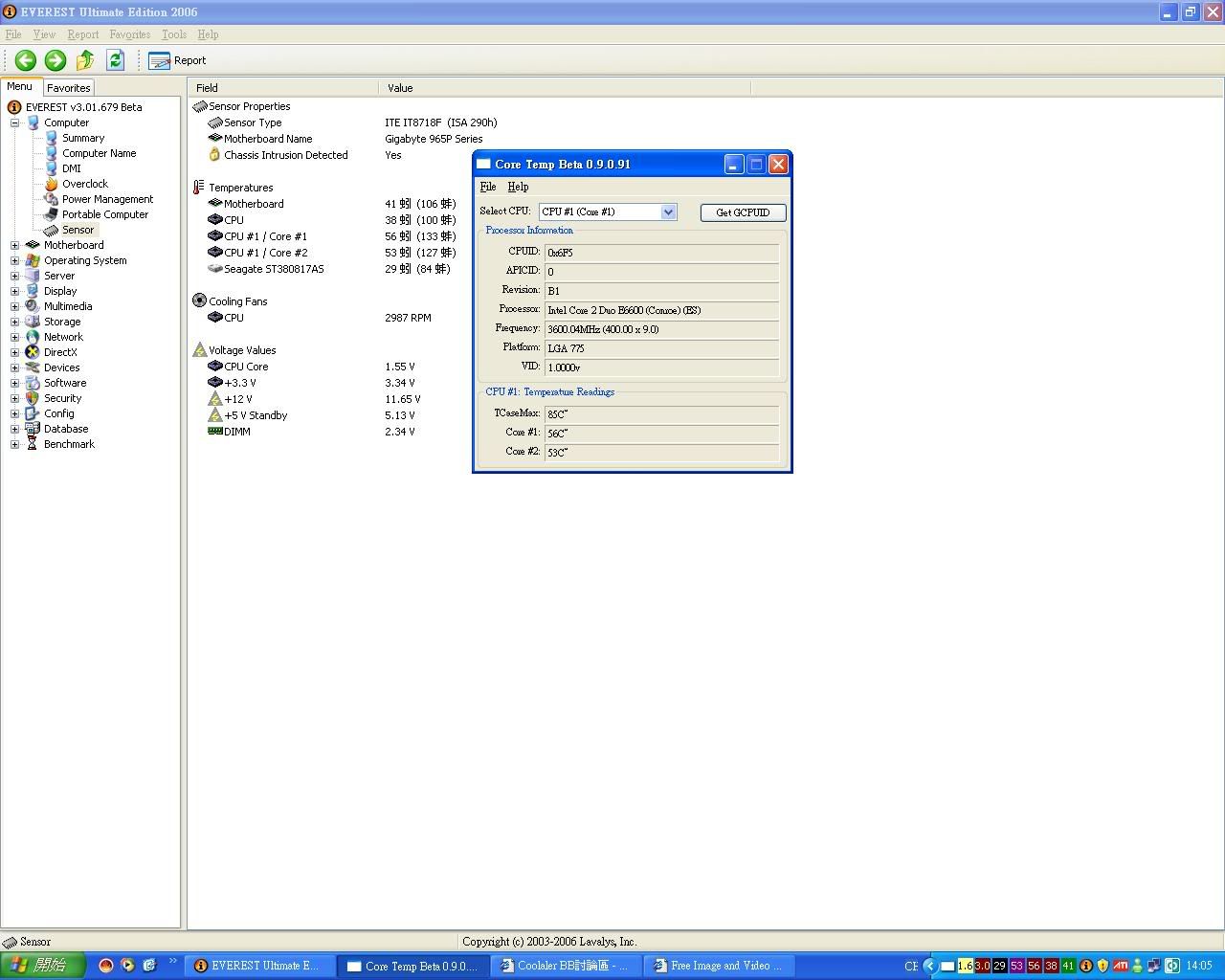The image size is (1225, 980).
Task: Switch to Coolaler BB taskbar button
Action: coord(567,966)
